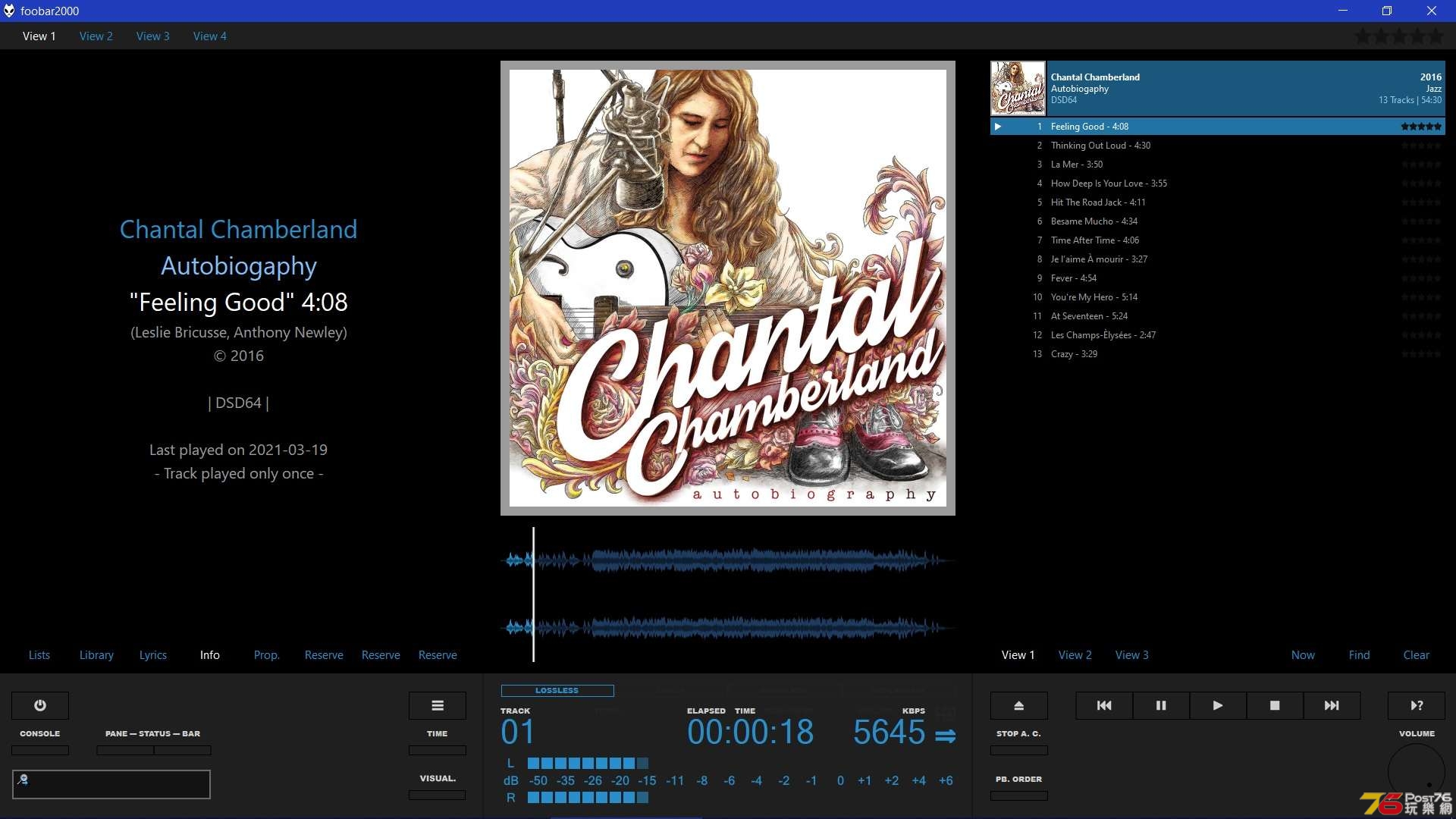1456x819 pixels.
Task: Switch to View 3 below the playlist
Action: [1132, 655]
